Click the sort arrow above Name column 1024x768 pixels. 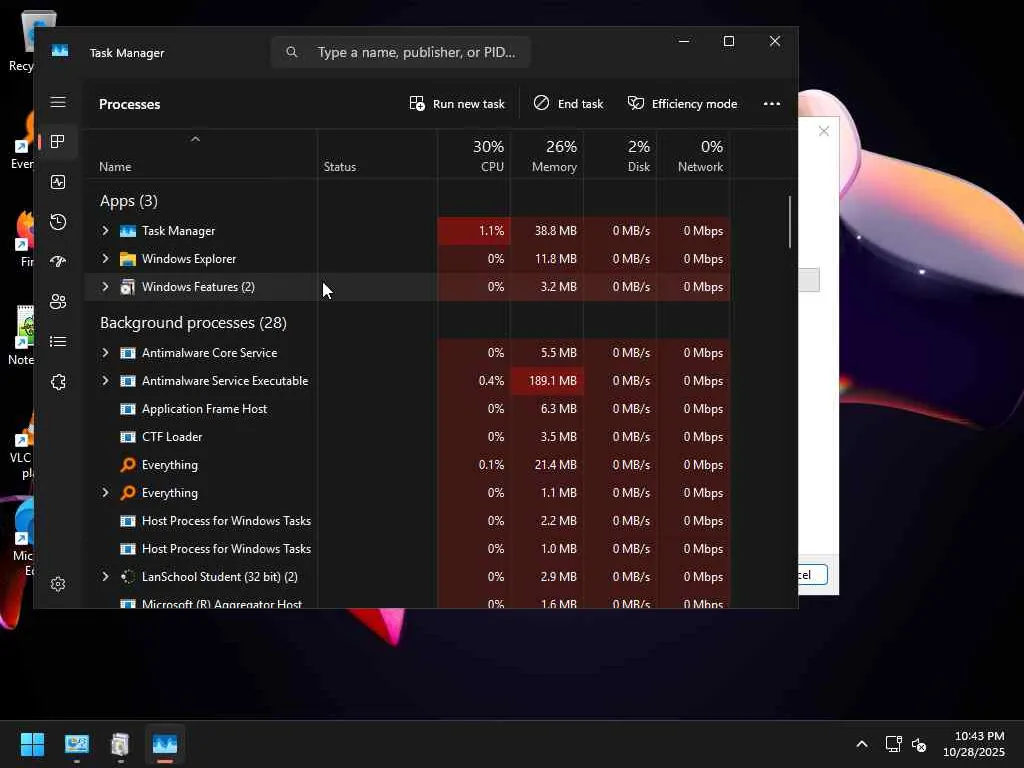point(195,139)
